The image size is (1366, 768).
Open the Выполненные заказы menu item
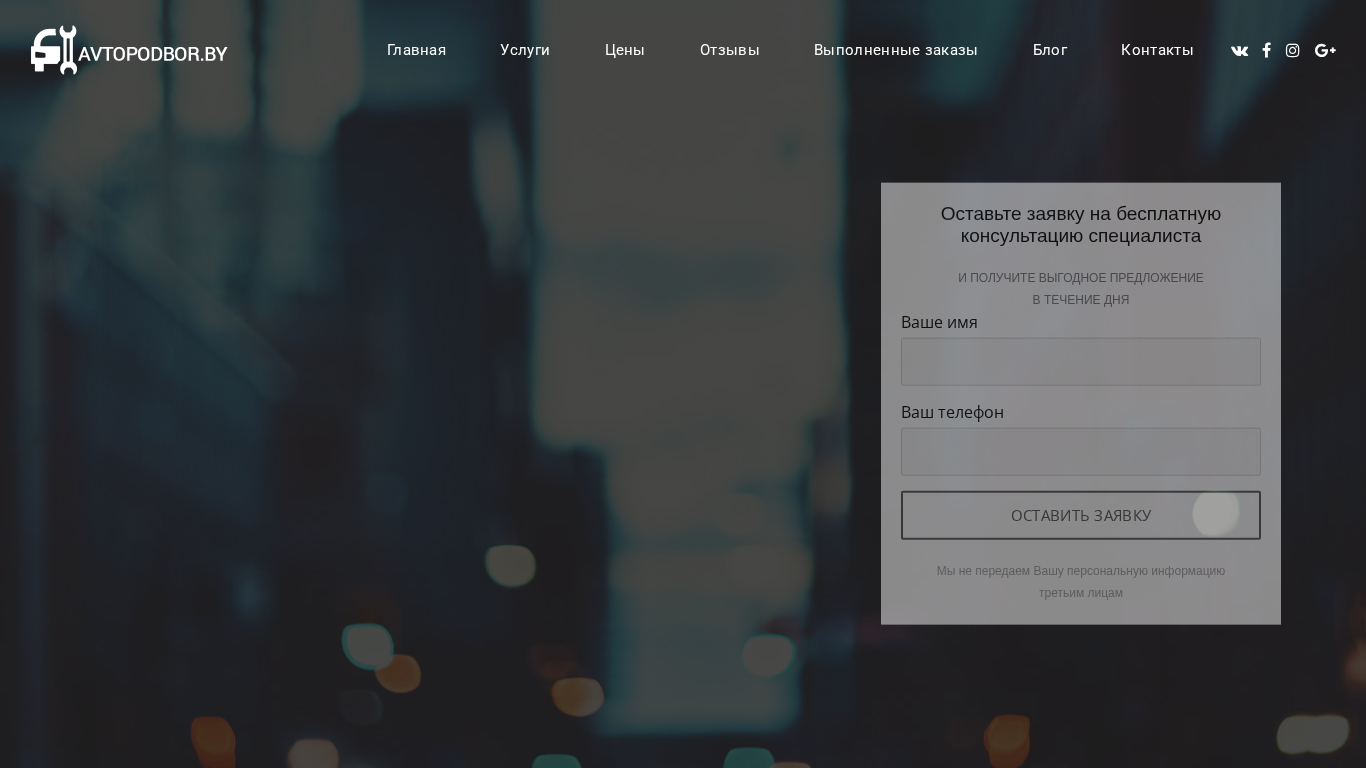click(896, 50)
